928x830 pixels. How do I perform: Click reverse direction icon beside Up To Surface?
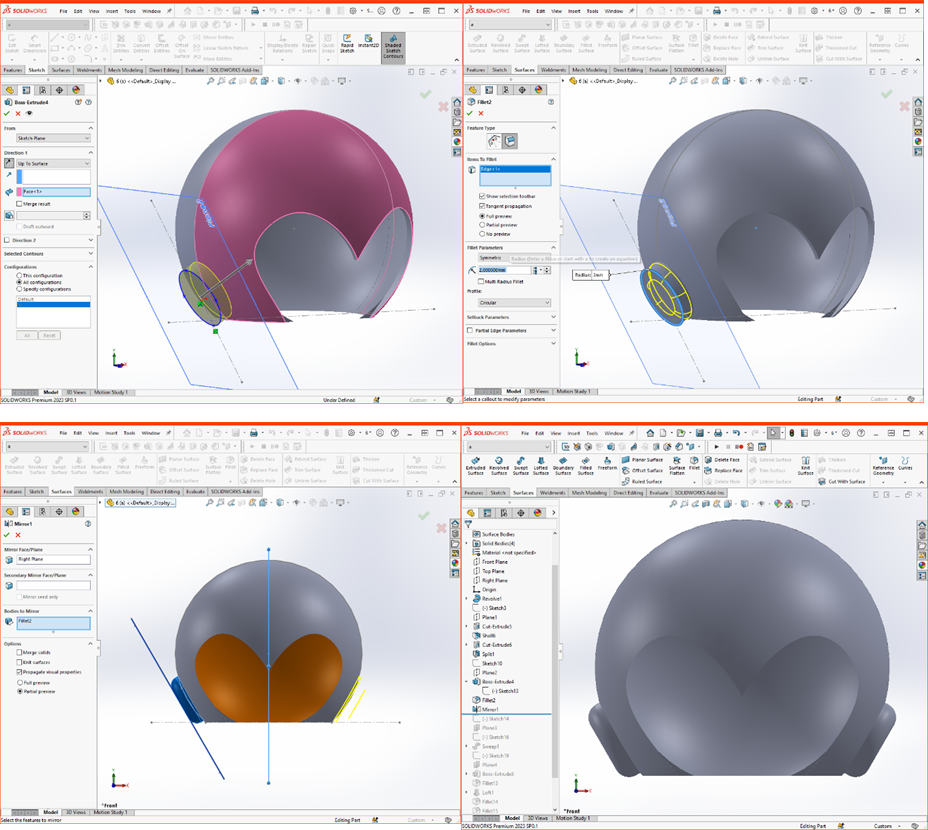pyautogui.click(x=9, y=163)
